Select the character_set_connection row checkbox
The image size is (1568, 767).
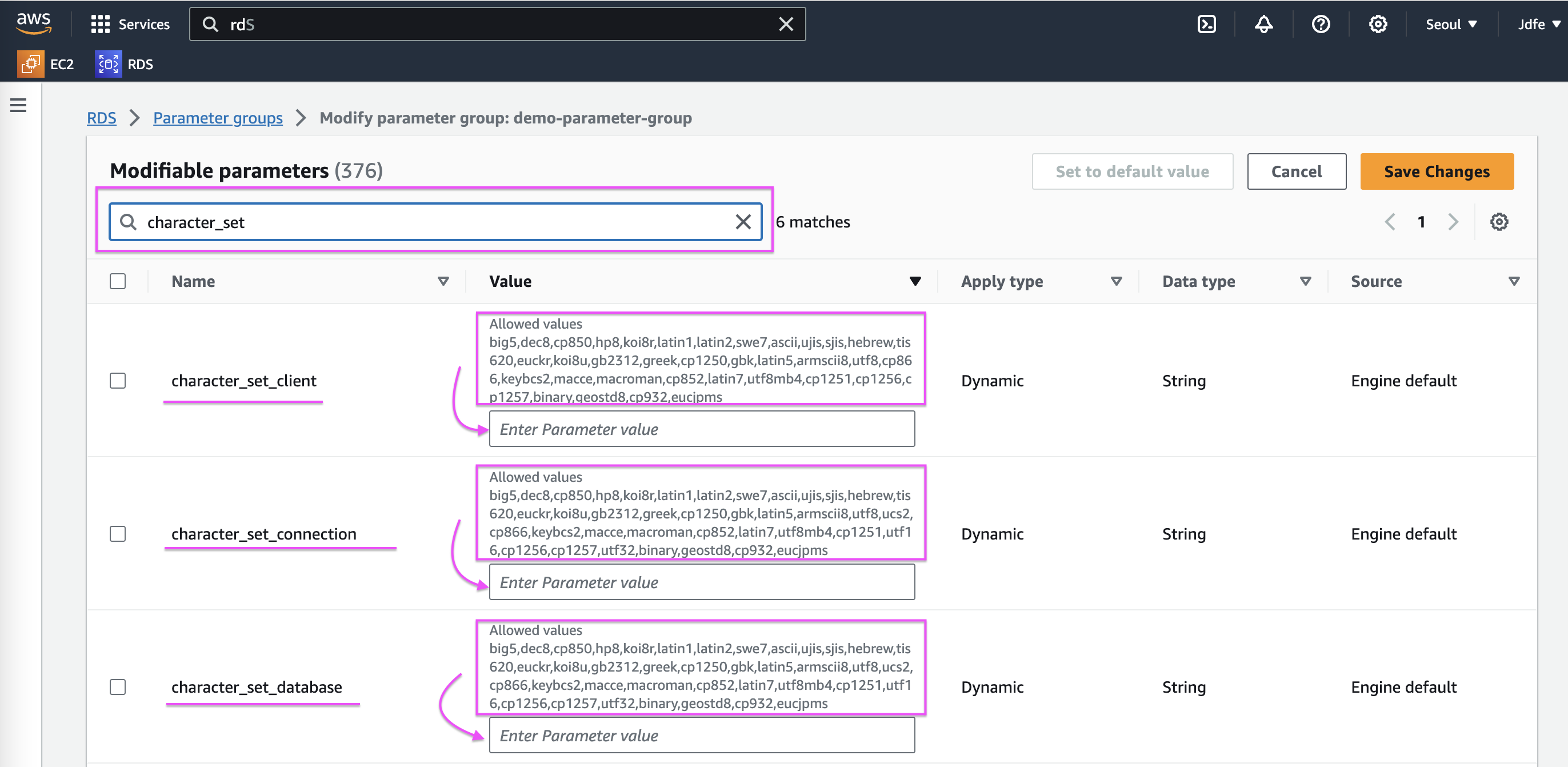point(118,534)
